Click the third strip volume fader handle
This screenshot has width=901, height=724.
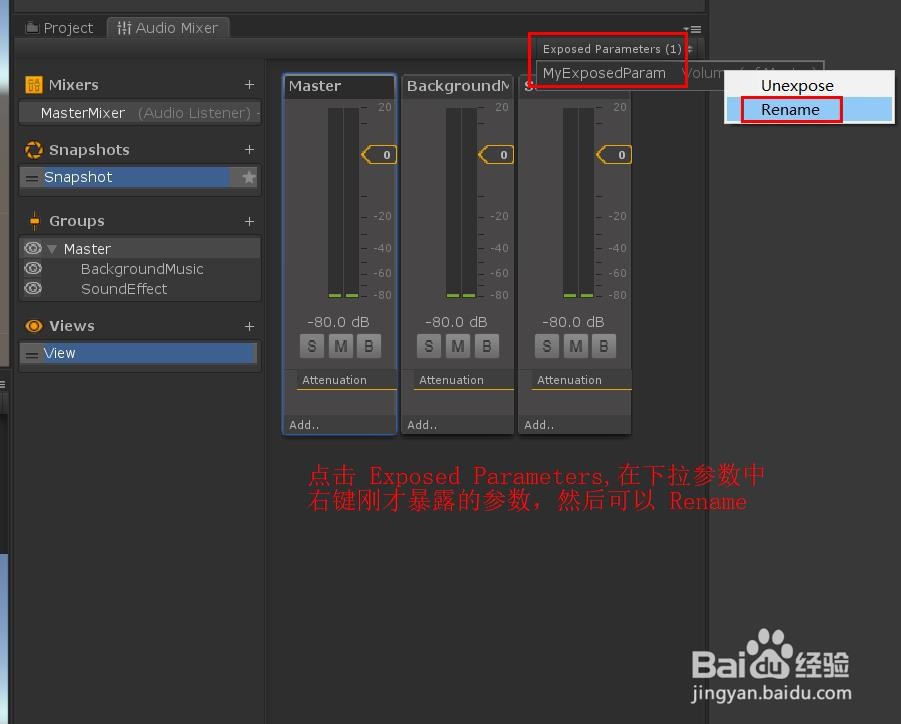click(614, 155)
